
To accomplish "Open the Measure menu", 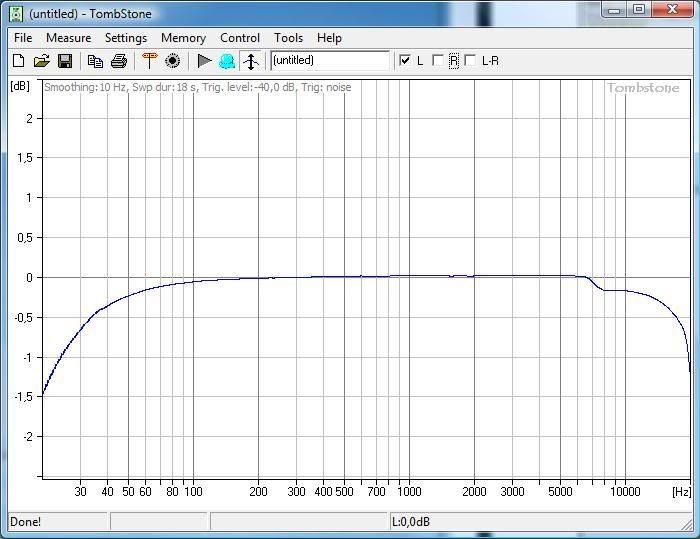I will pos(68,38).
